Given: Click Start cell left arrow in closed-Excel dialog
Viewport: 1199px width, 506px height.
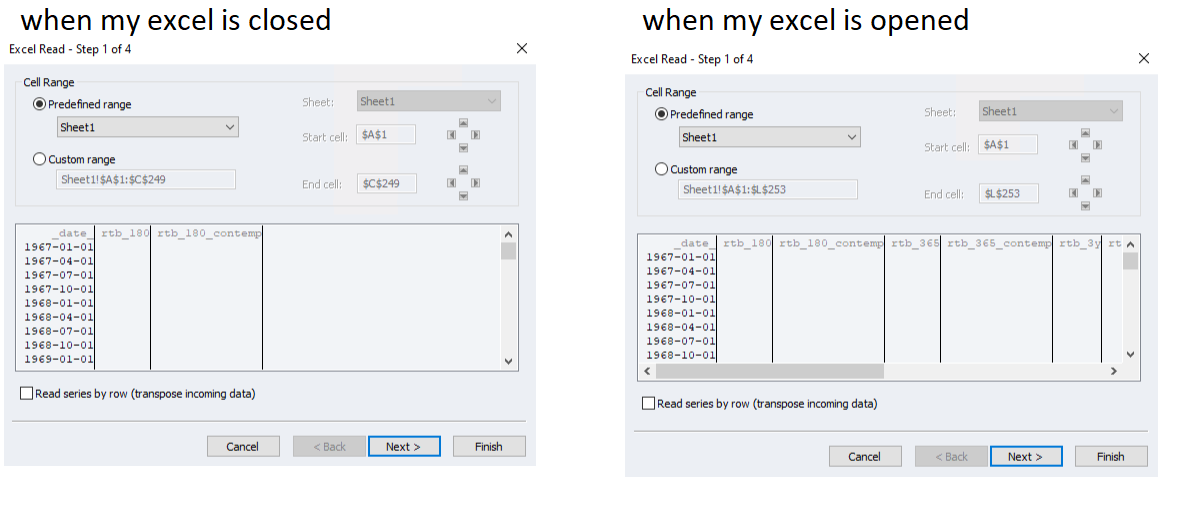Looking at the screenshot, I should (x=451, y=135).
